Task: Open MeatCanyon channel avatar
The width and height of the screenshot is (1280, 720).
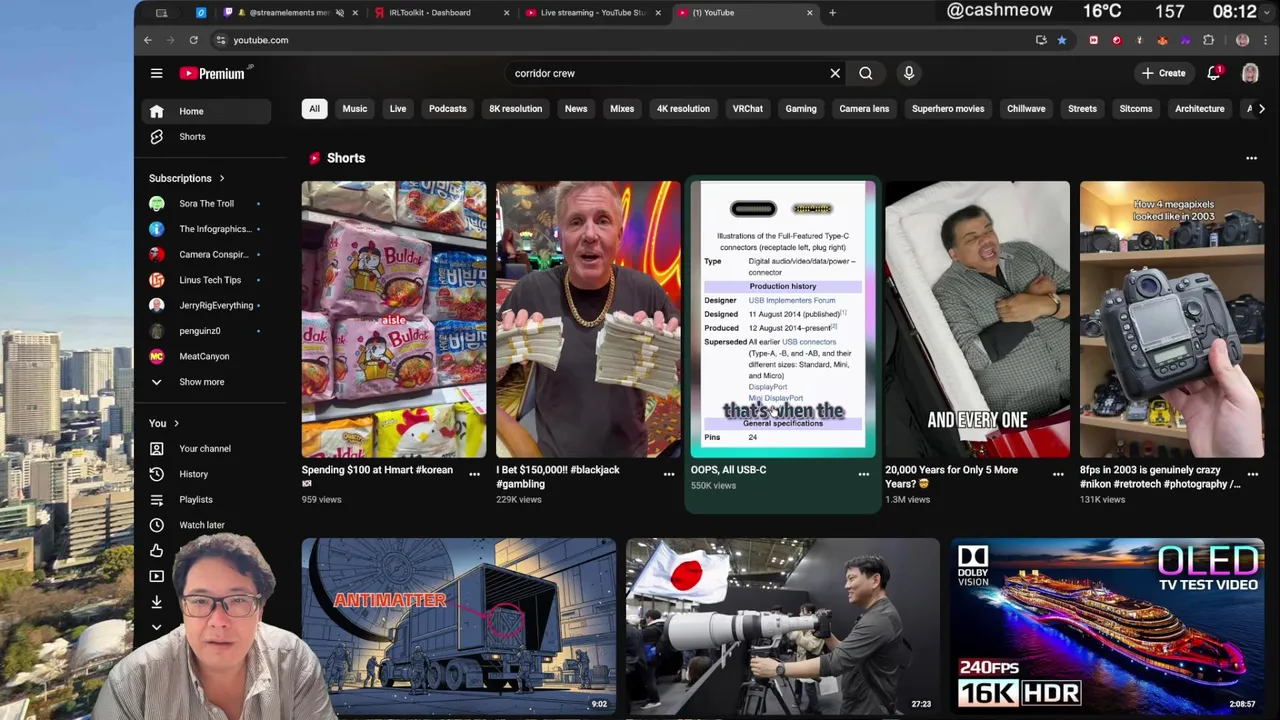Action: [157, 356]
